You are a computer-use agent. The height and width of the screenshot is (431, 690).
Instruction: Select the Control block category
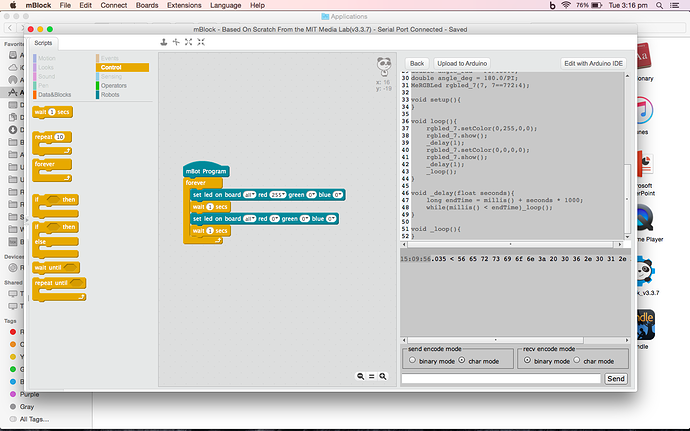coord(122,67)
